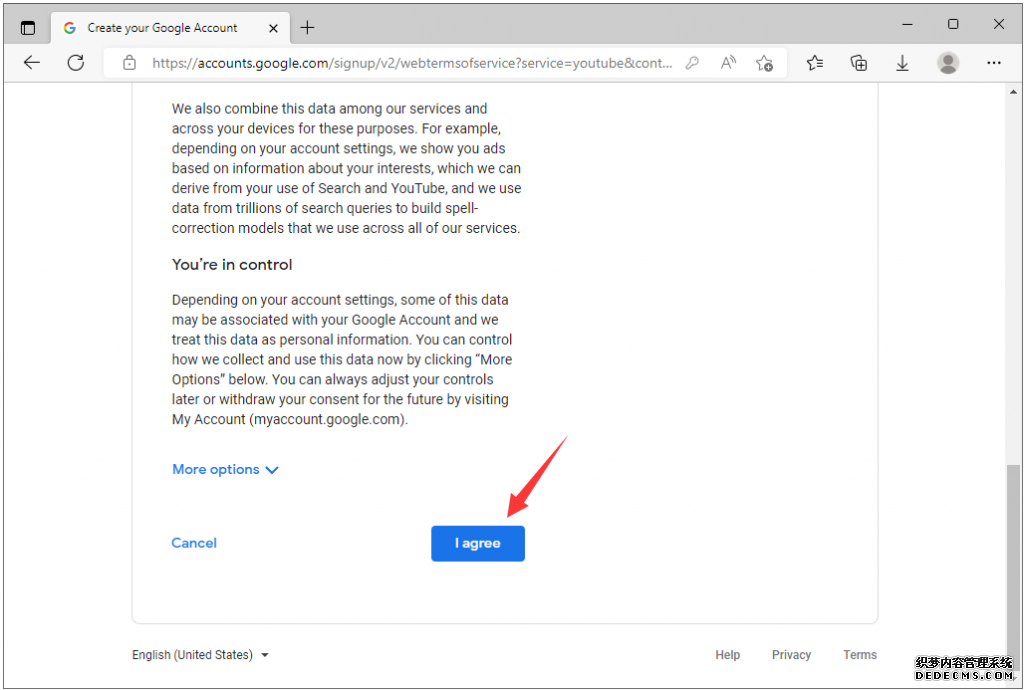The width and height of the screenshot is (1024, 690).
Task: Close the Create your Google Account tab
Action: click(x=273, y=28)
